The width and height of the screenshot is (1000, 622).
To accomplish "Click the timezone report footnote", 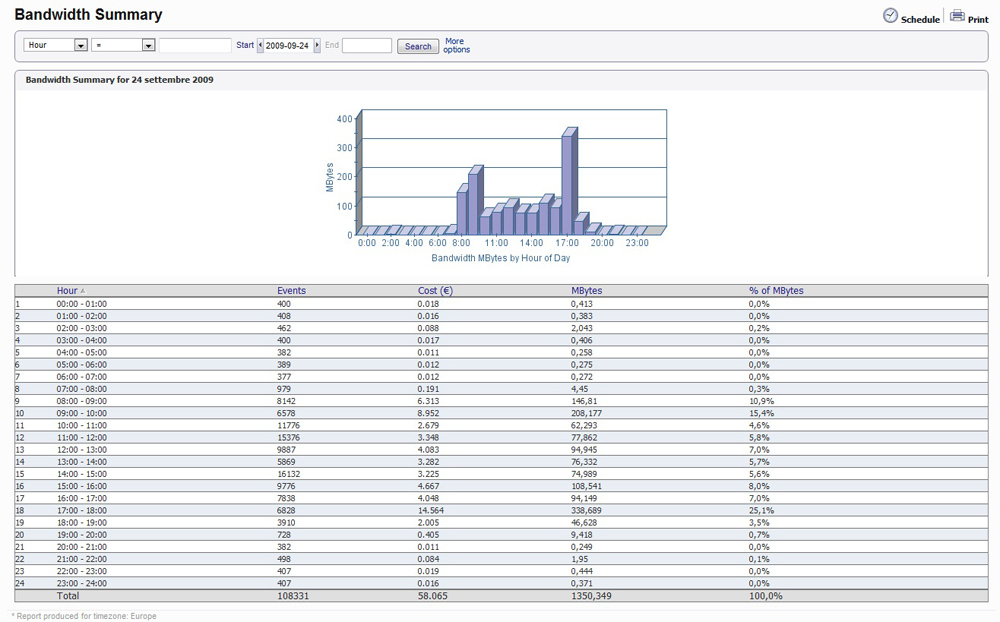I will click(84, 616).
